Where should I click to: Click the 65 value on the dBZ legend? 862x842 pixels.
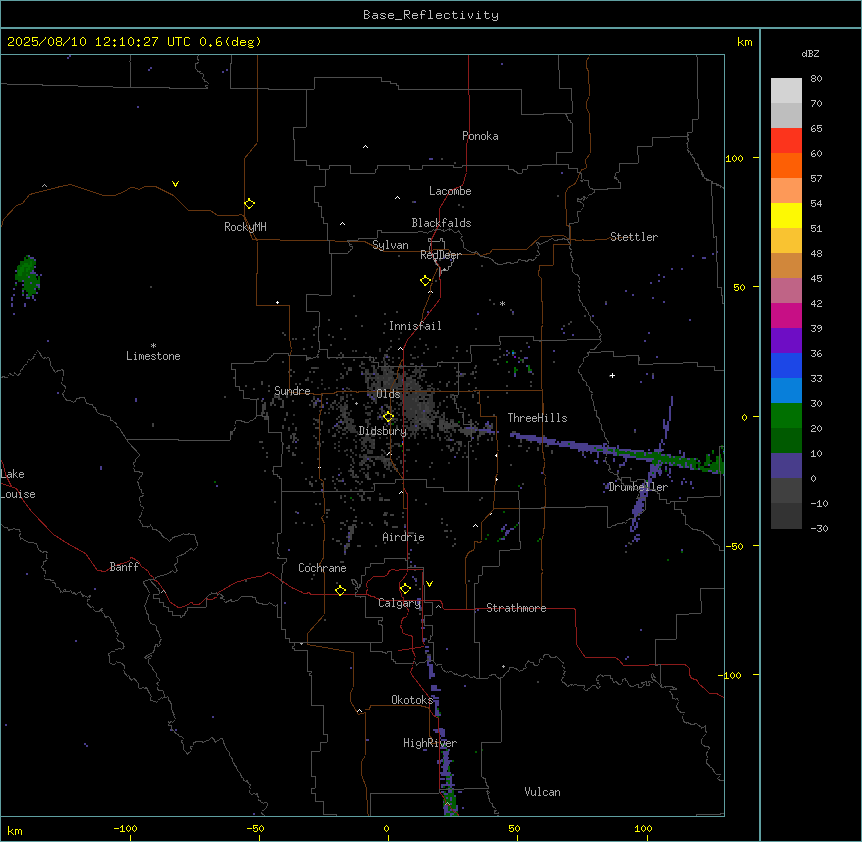click(816, 129)
